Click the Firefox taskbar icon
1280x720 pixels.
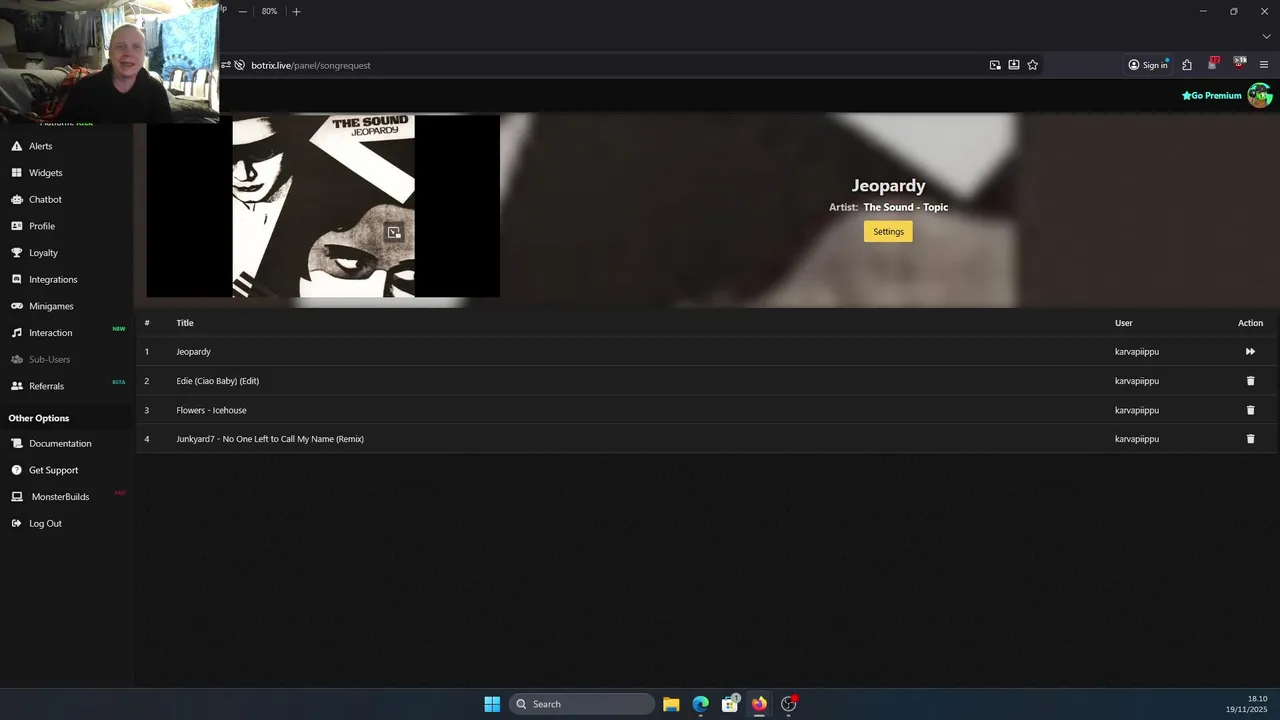point(759,704)
